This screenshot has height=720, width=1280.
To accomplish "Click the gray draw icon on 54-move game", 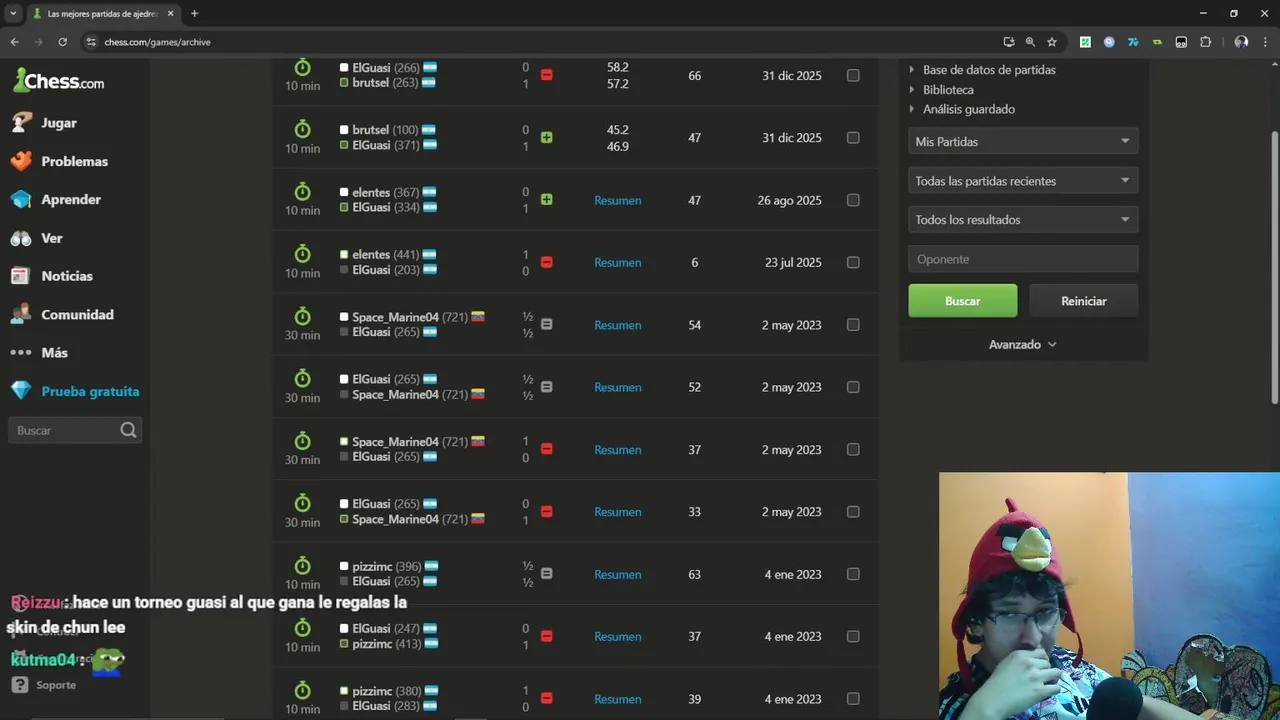I will tap(547, 325).
